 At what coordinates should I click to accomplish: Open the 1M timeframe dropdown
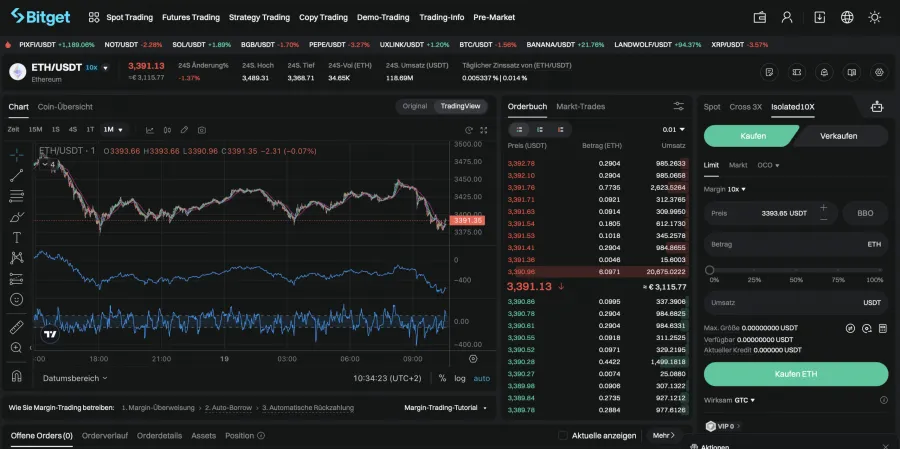pos(113,130)
